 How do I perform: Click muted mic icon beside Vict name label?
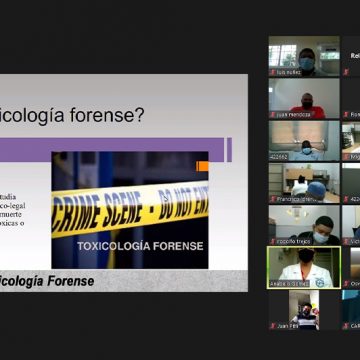pos(347,241)
